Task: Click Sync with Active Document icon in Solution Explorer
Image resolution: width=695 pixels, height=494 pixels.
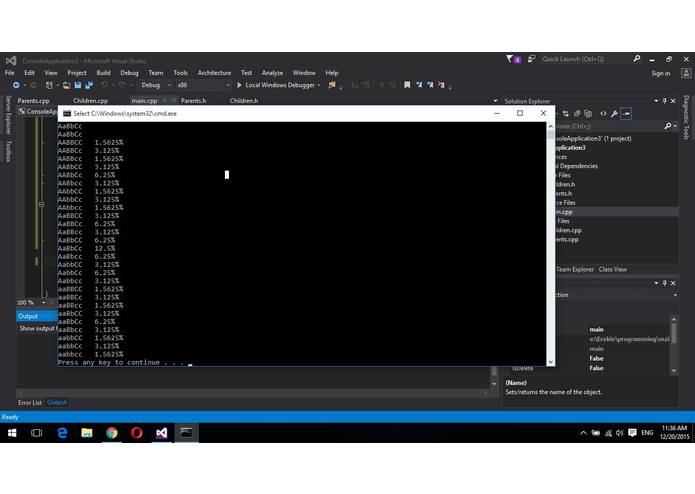Action: coord(566,114)
